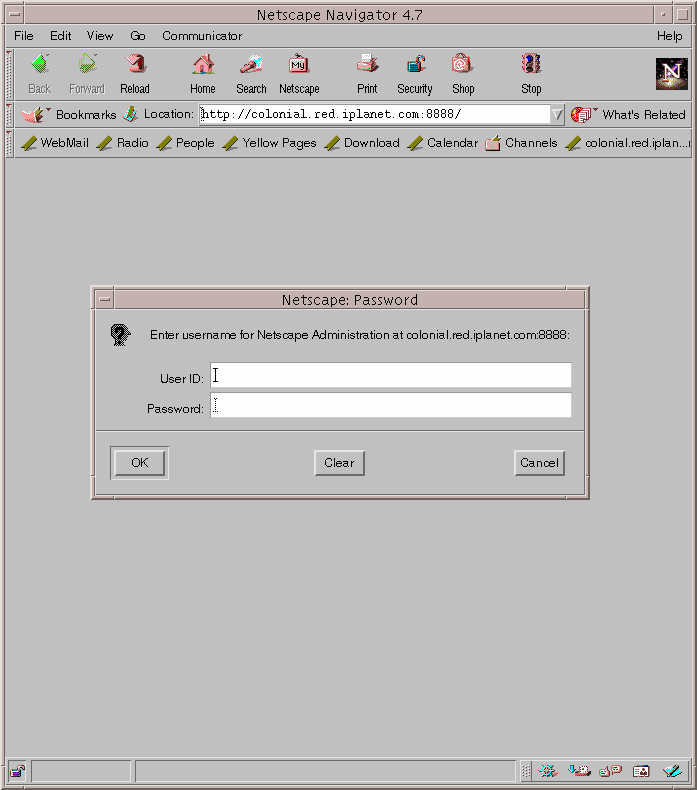Open Navigator from component bar icon
The image size is (697, 790).
tap(548, 771)
